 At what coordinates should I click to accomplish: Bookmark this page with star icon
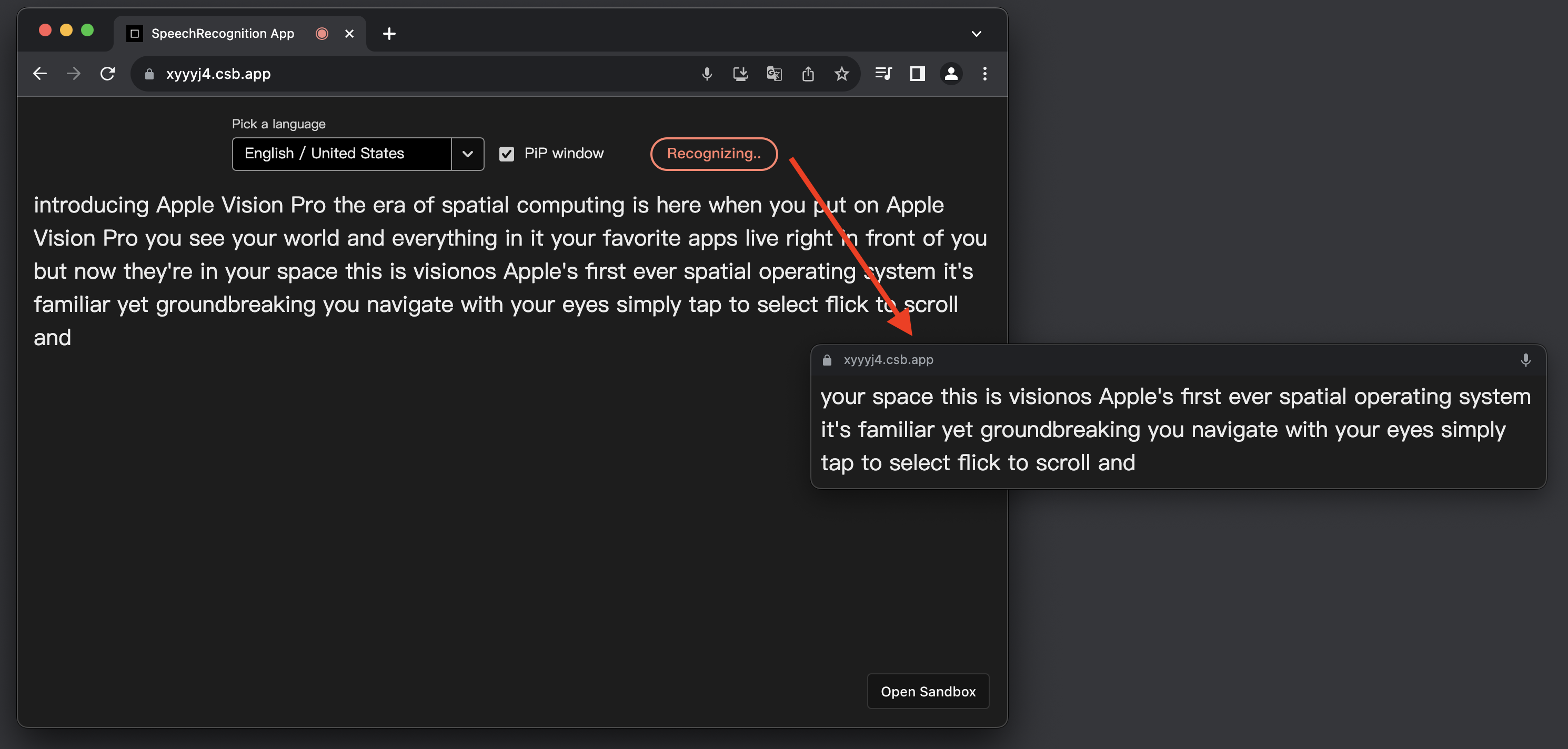coord(841,74)
